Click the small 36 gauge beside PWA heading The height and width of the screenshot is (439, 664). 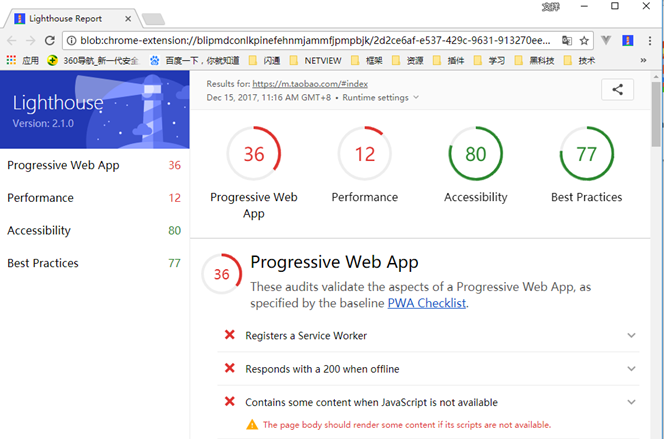point(221,274)
